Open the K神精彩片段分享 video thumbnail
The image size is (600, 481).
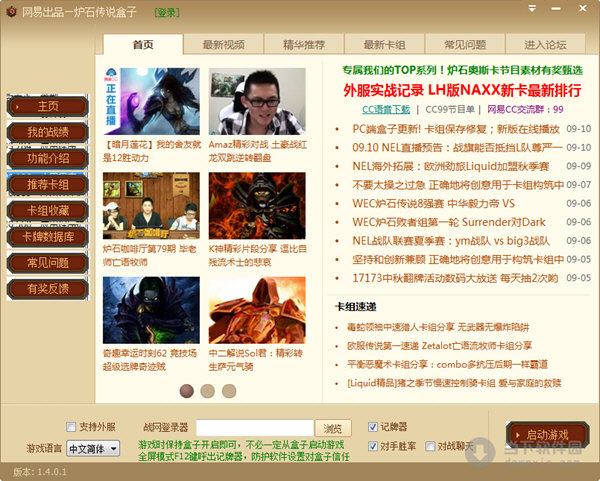pos(257,206)
